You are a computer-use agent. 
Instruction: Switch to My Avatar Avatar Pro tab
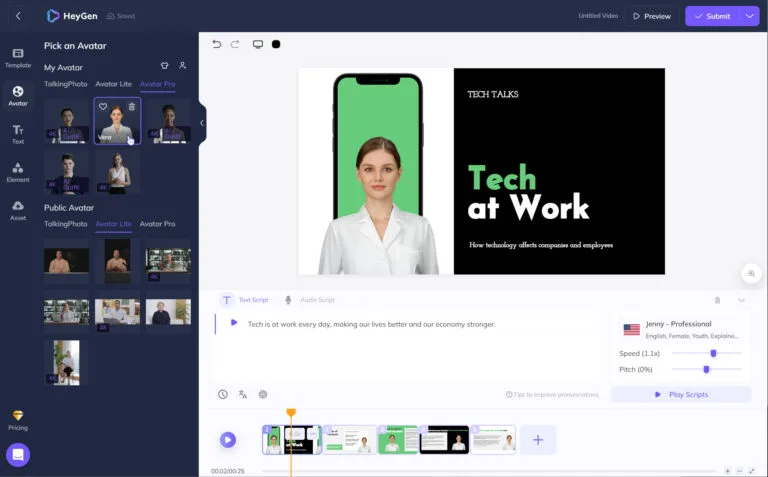[158, 84]
